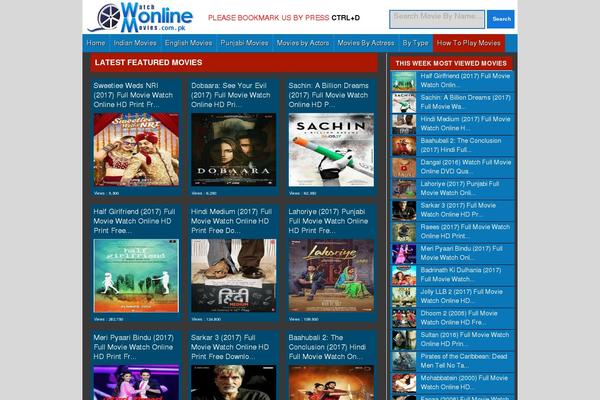This screenshot has height=400, width=600.
Task: Open Sultan (2016) sidebar link
Action: pyautogui.click(x=465, y=339)
